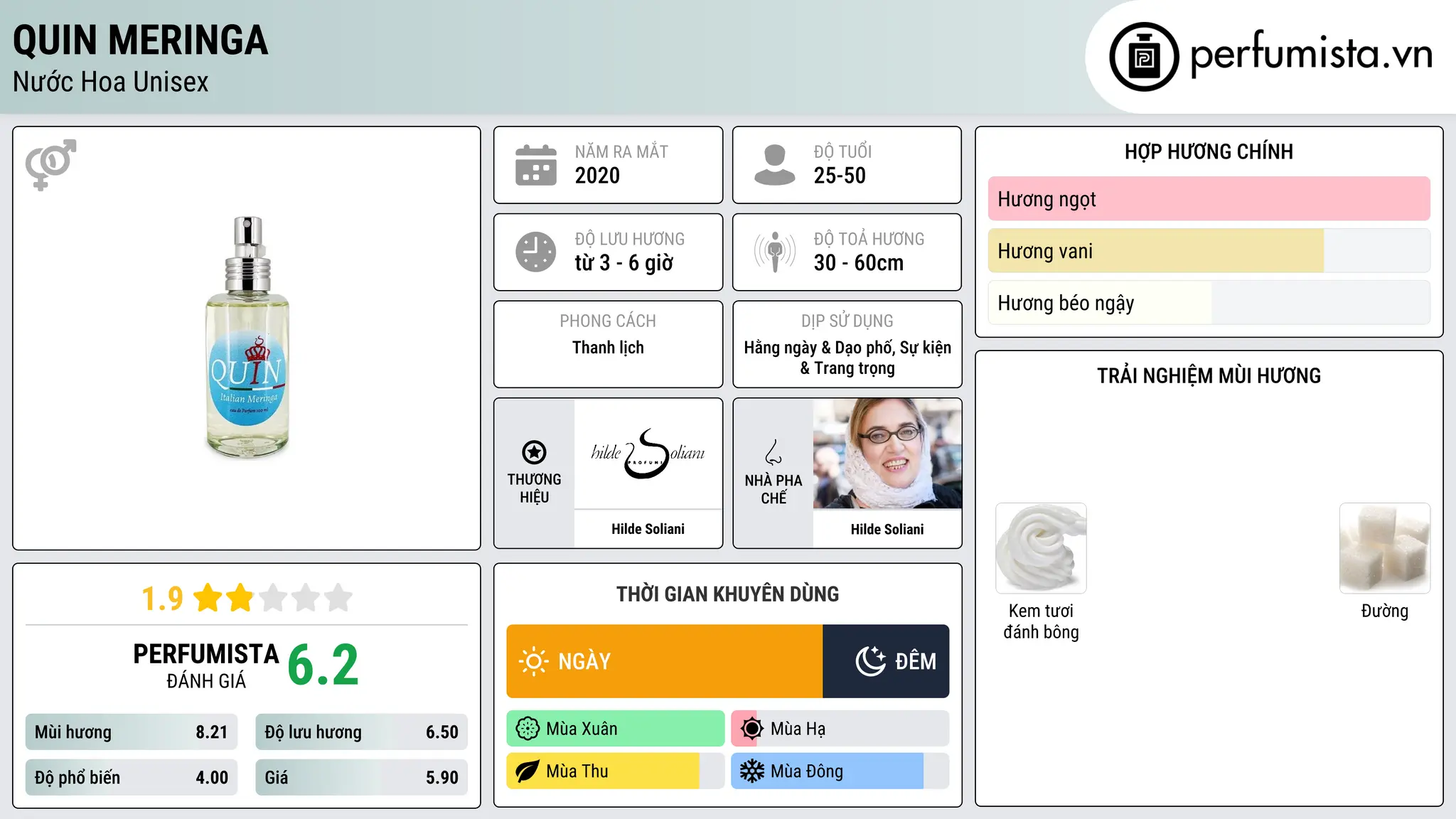This screenshot has width=1456, height=819.
Task: Click the projection value 30 - 60cm
Action: [x=859, y=263]
